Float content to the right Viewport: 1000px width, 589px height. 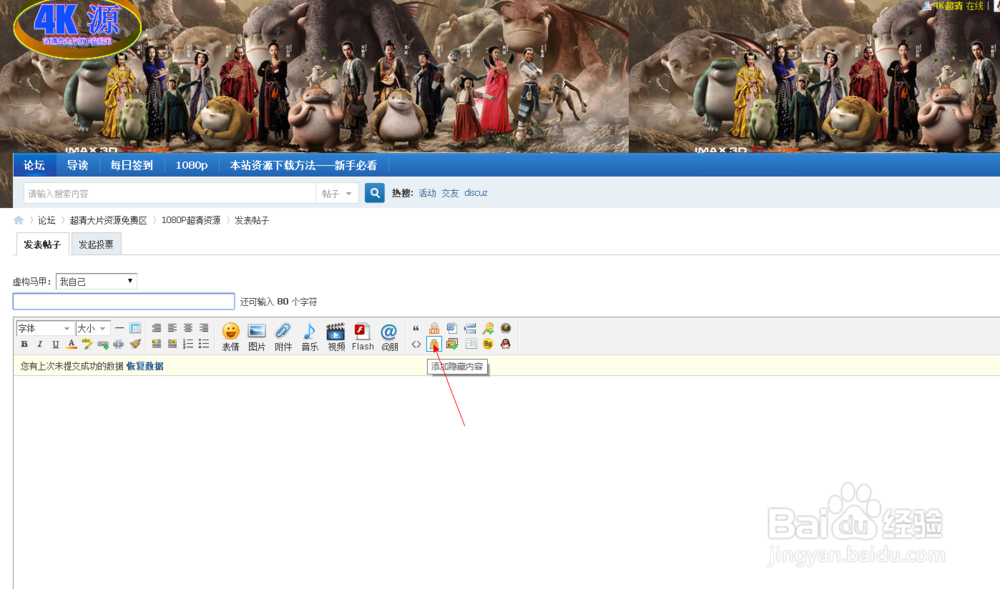point(172,344)
